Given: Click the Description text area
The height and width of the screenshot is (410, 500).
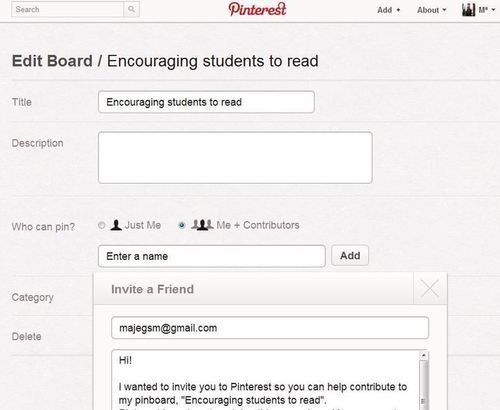Looking at the screenshot, I should 235,157.
